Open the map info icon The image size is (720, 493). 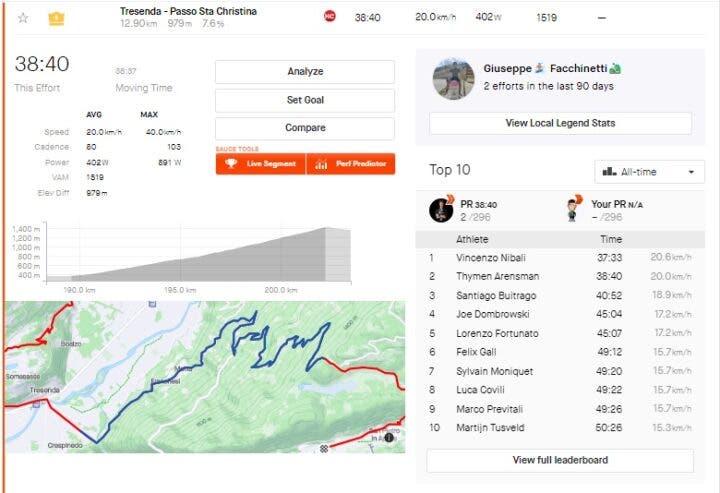point(388,437)
